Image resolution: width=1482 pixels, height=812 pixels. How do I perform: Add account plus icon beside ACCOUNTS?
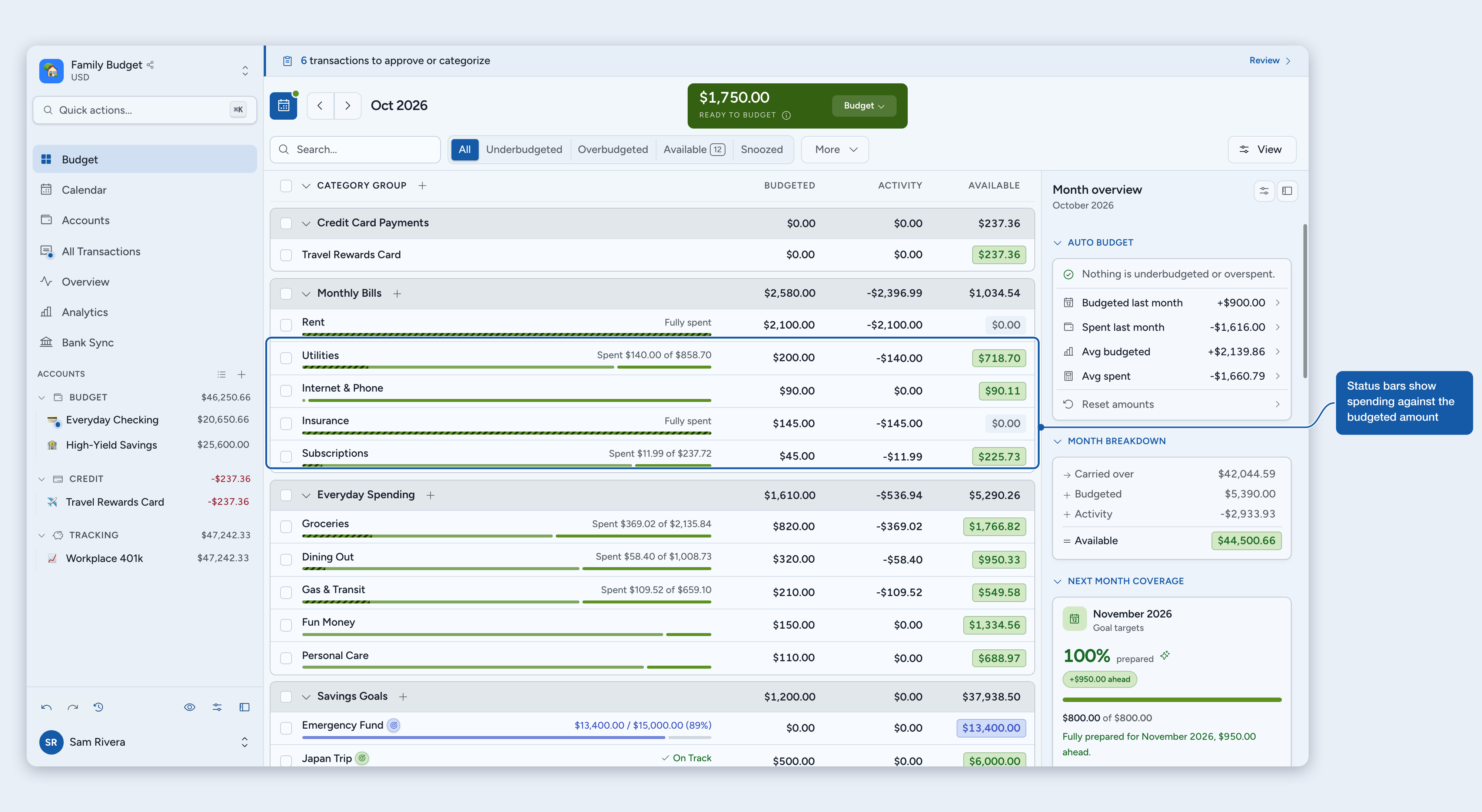[x=242, y=375]
